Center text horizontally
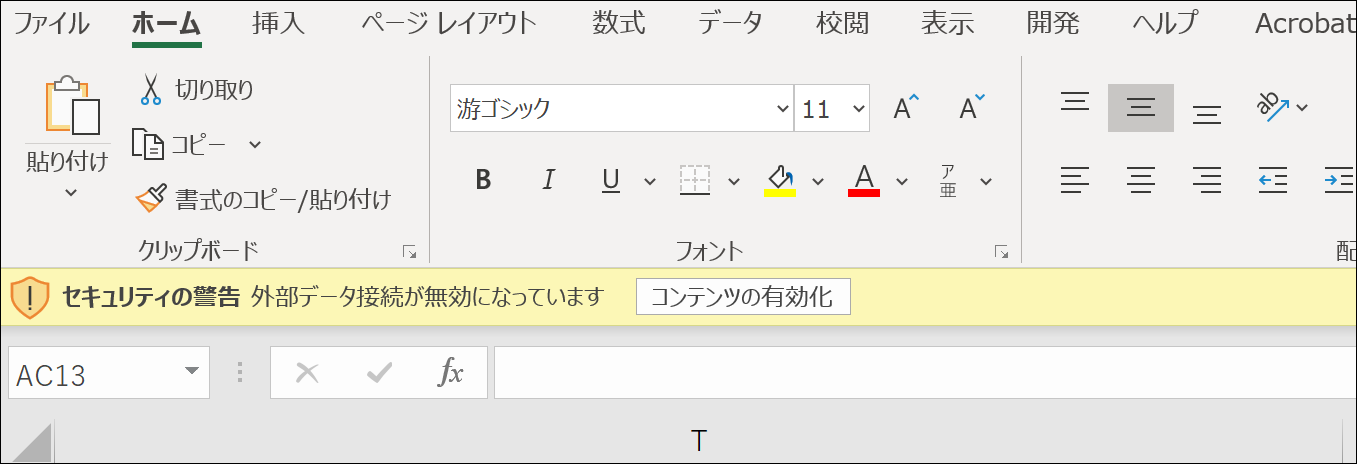Viewport: 1357px width, 464px height. (1141, 180)
